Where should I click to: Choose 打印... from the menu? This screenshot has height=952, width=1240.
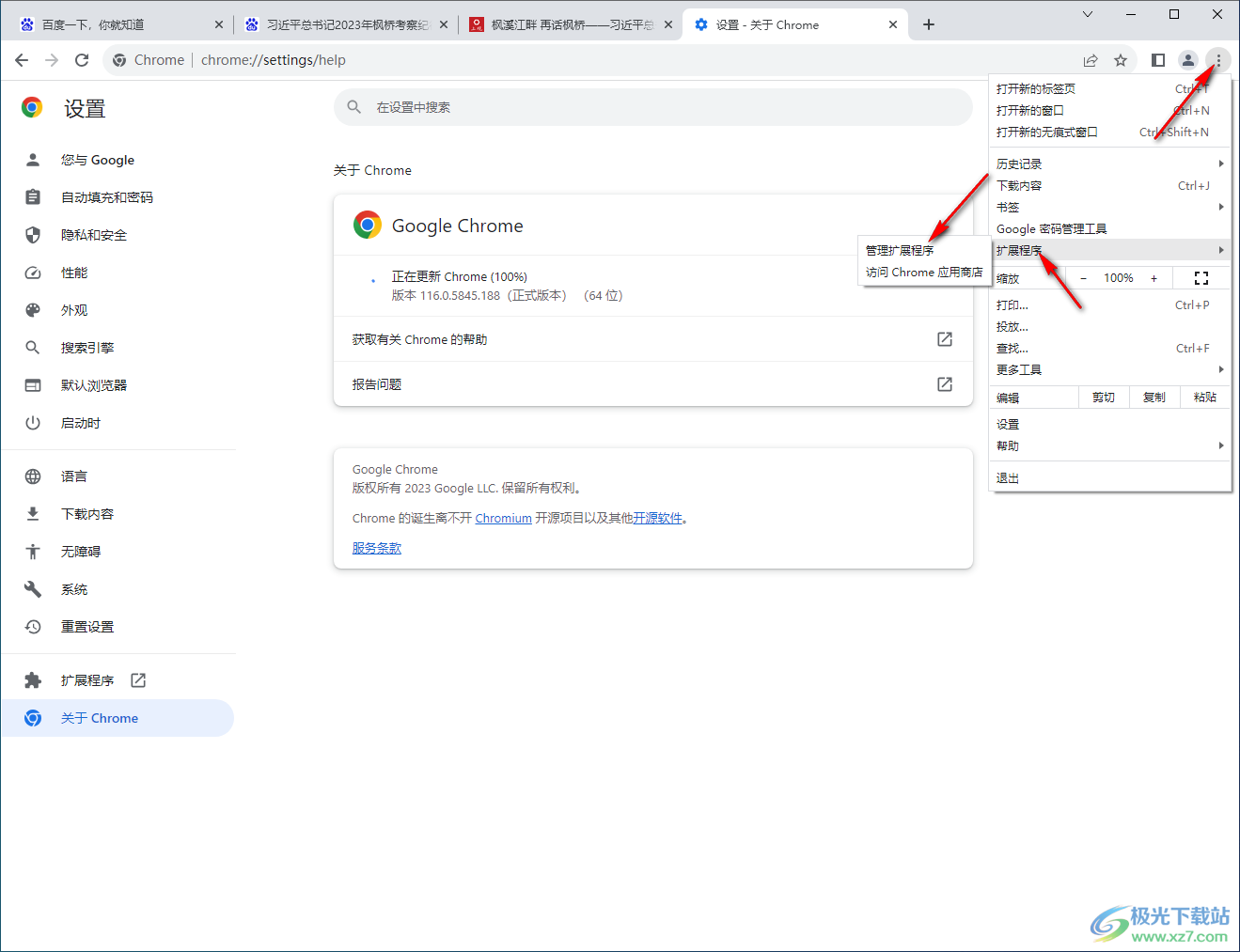coord(1110,304)
